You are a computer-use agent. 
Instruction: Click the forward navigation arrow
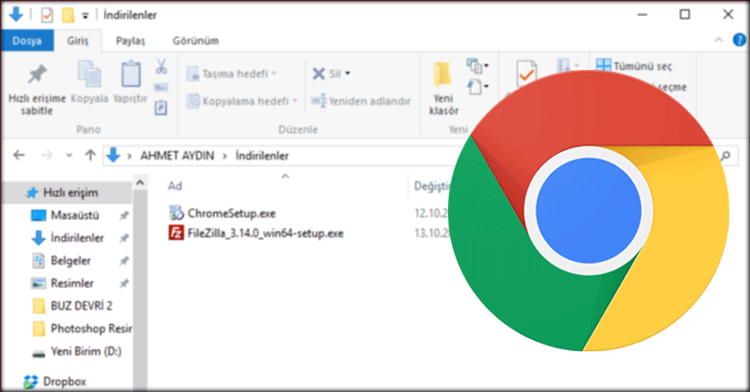click(x=46, y=155)
